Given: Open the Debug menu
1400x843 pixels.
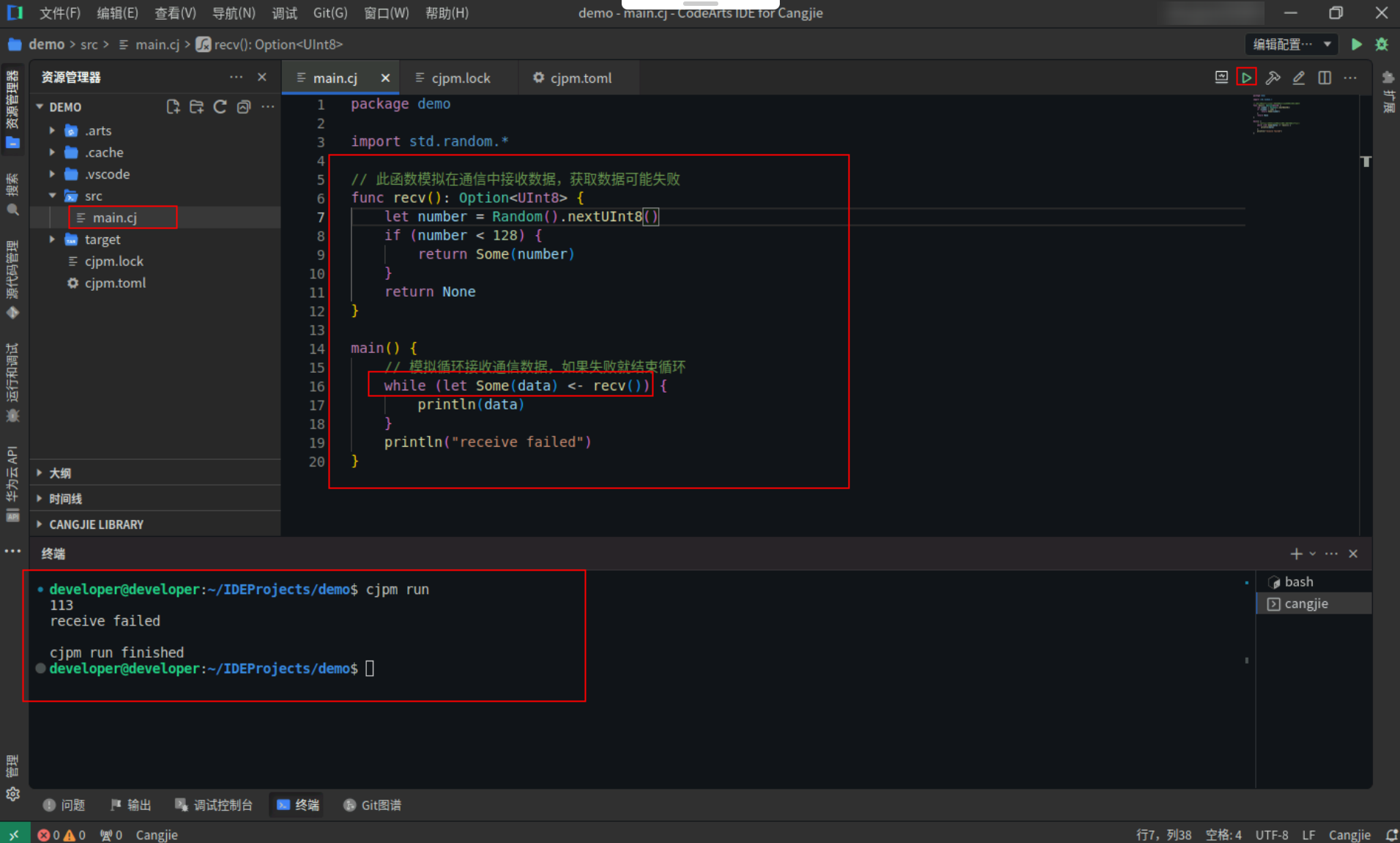Looking at the screenshot, I should 284,13.
